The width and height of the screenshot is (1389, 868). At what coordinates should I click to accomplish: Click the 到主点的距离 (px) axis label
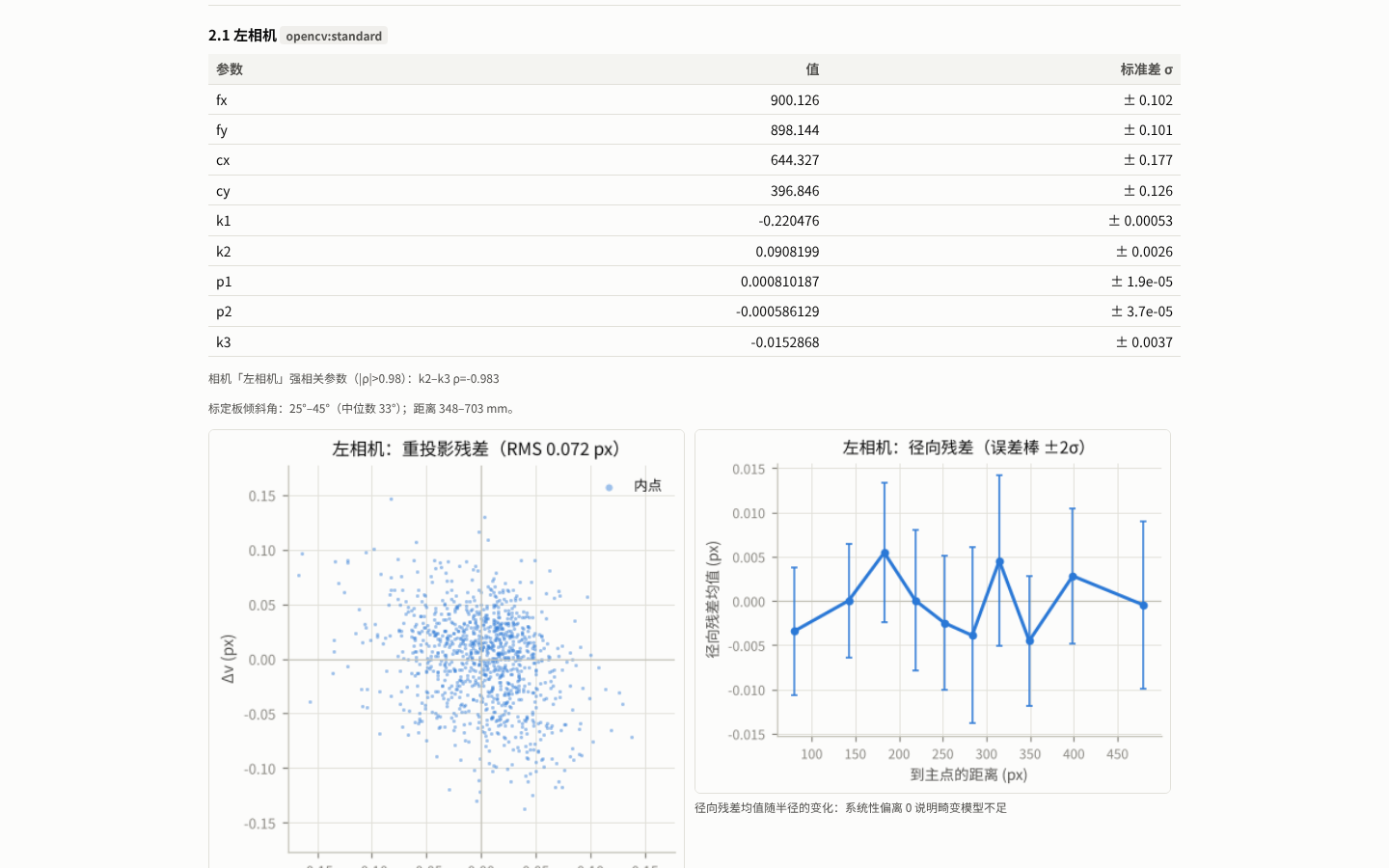968,774
